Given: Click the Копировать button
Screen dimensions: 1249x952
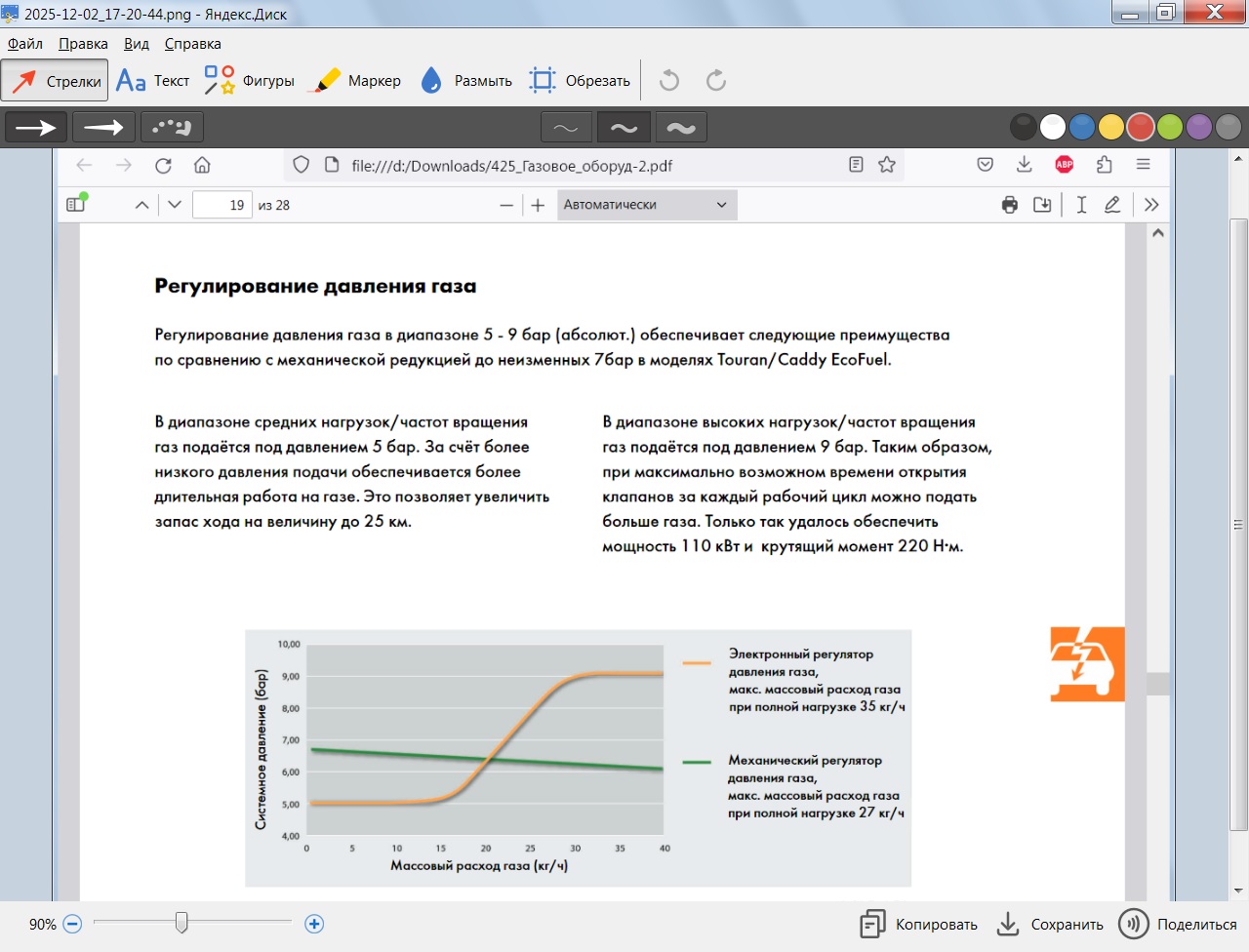Looking at the screenshot, I should pos(918,925).
